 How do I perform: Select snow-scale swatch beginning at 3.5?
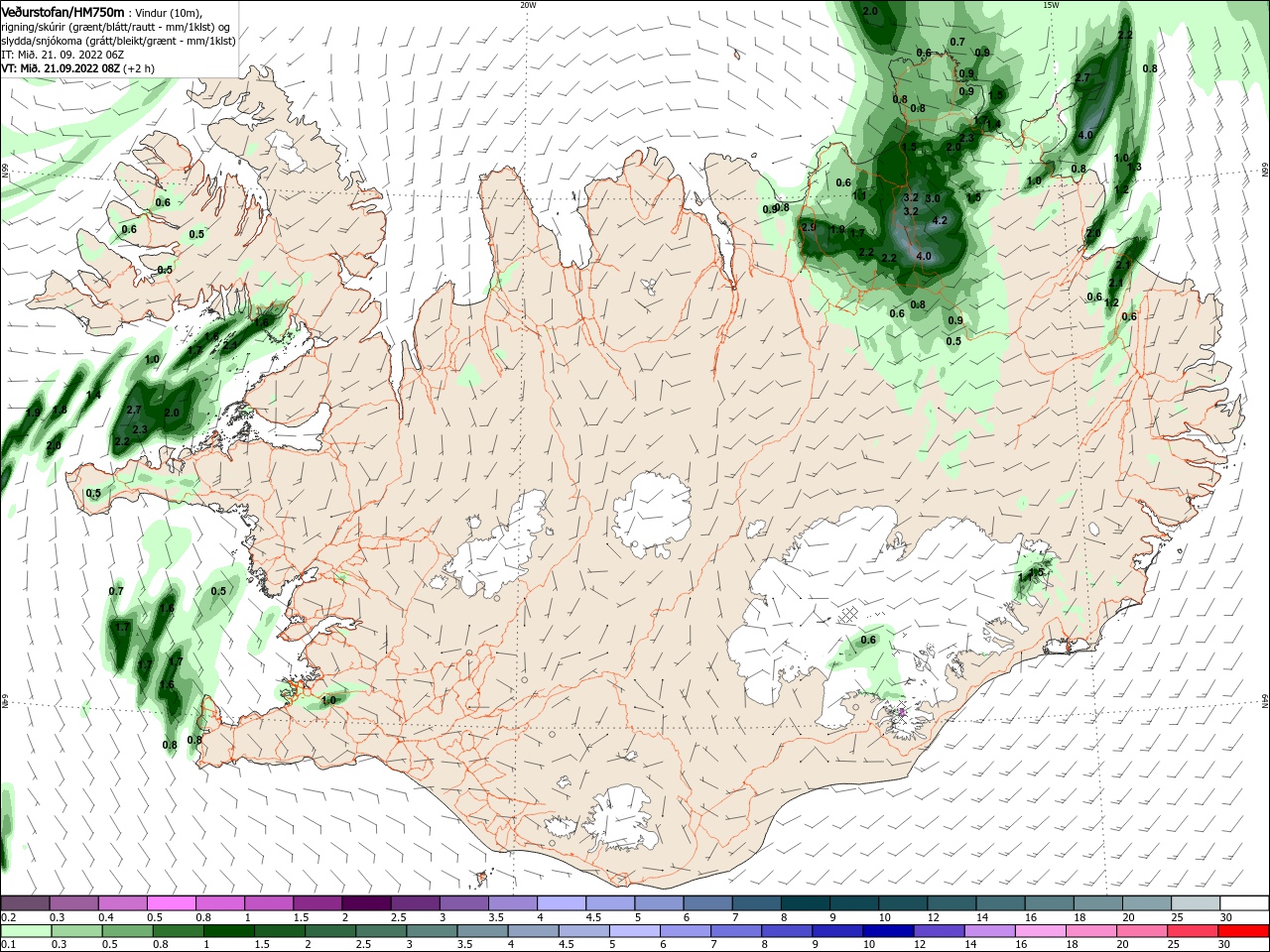click(x=512, y=903)
